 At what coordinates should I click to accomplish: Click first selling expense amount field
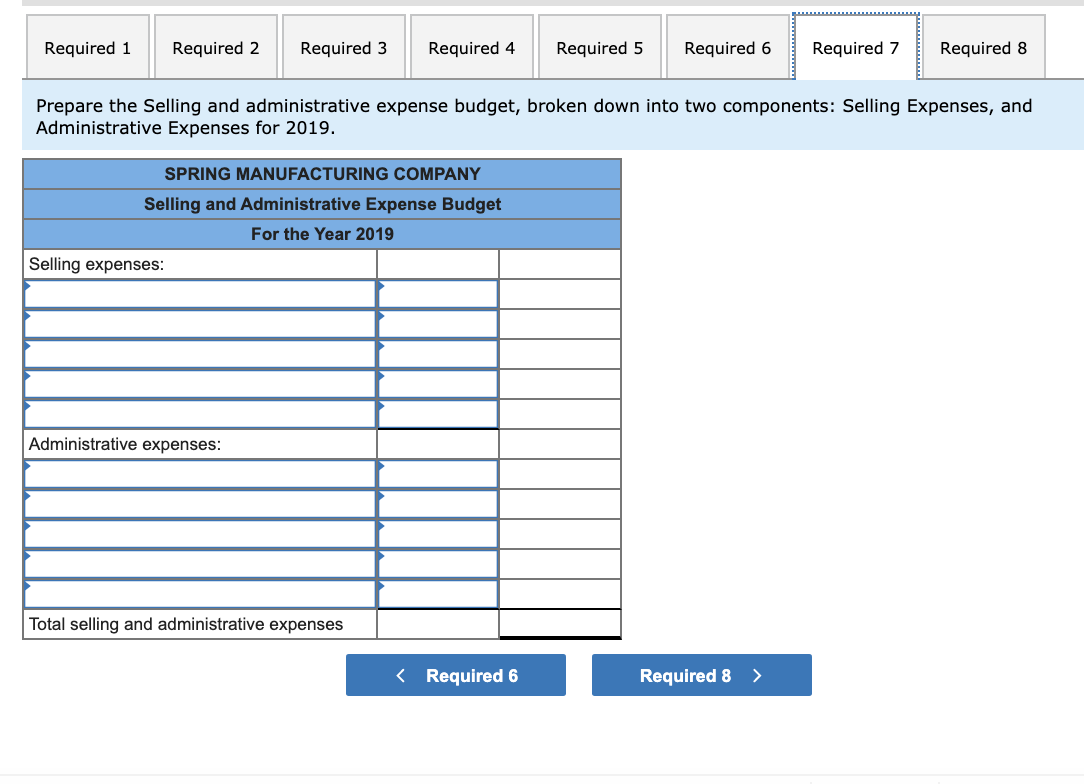pos(438,294)
